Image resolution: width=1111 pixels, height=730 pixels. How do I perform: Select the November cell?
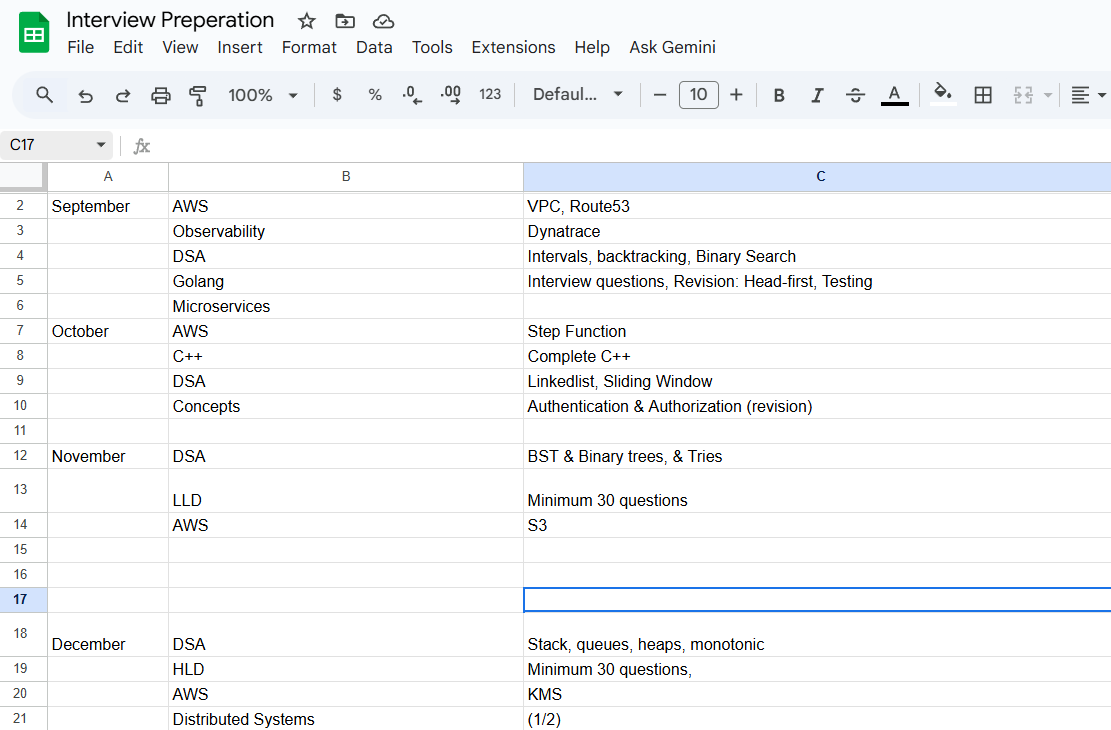pyautogui.click(x=108, y=456)
